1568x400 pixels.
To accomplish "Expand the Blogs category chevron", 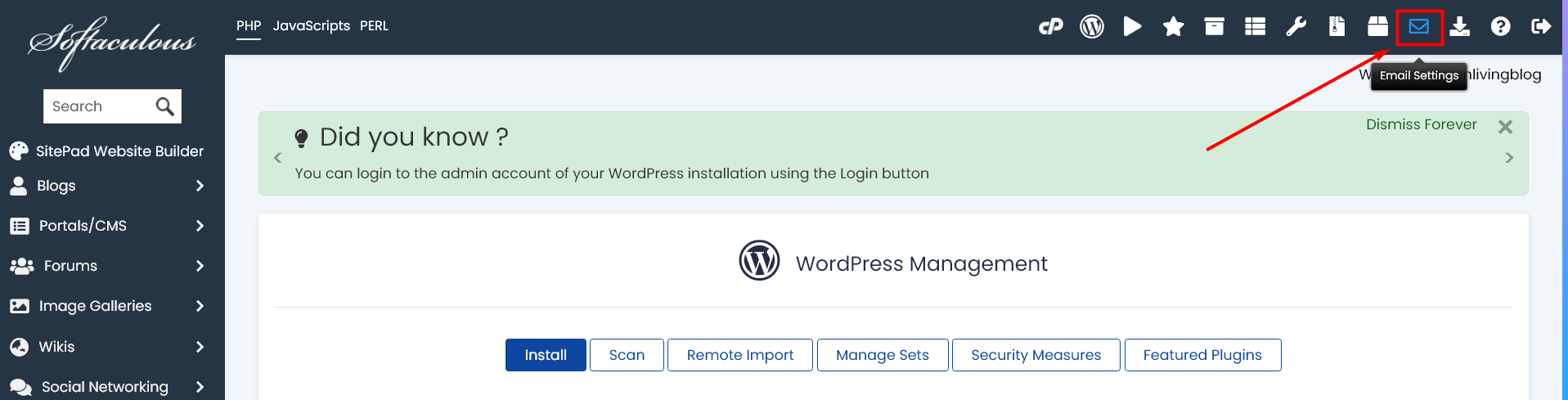I will [x=200, y=187].
